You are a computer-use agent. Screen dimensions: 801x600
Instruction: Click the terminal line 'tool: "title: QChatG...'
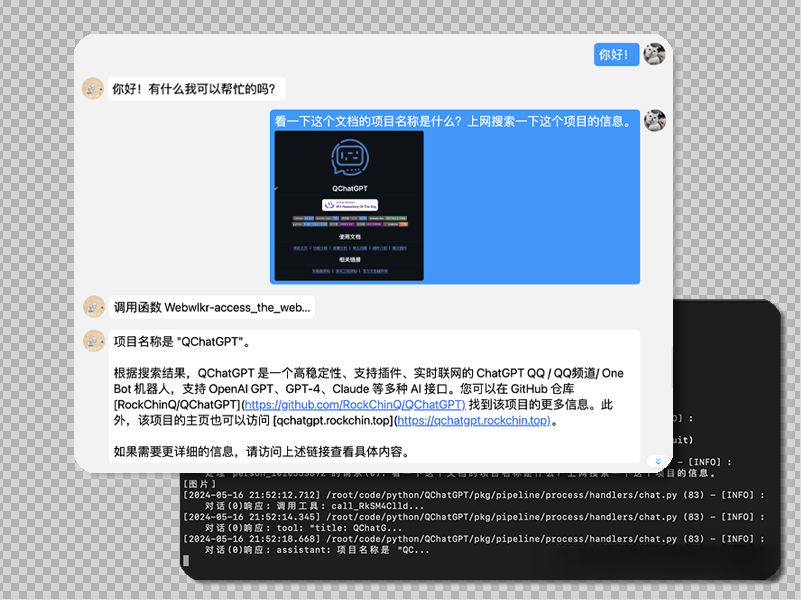pos(303,528)
